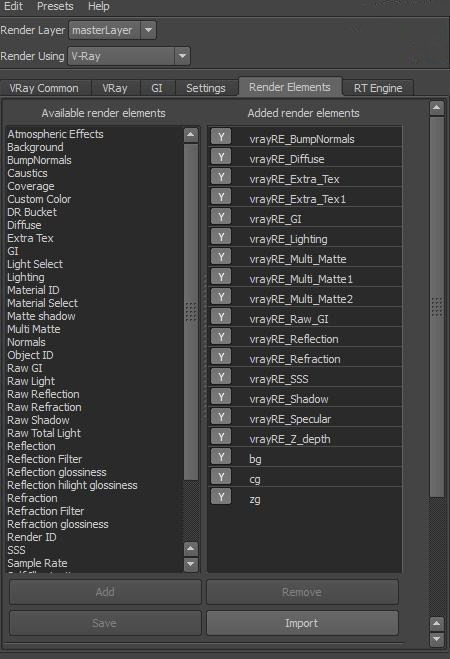
Task: Select Caustics in available elements
Action: click(x=27, y=173)
